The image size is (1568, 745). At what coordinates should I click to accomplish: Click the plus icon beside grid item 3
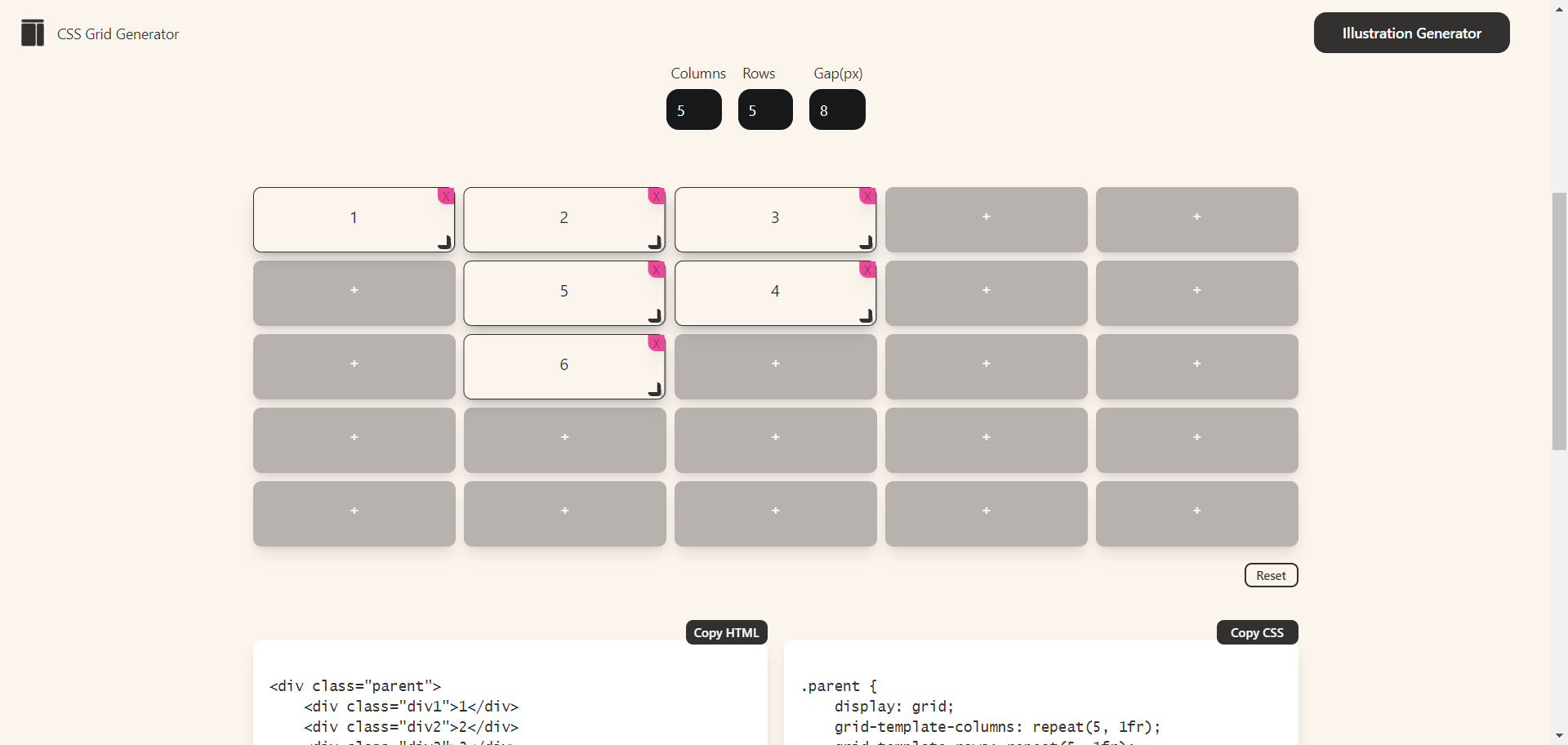[986, 216]
